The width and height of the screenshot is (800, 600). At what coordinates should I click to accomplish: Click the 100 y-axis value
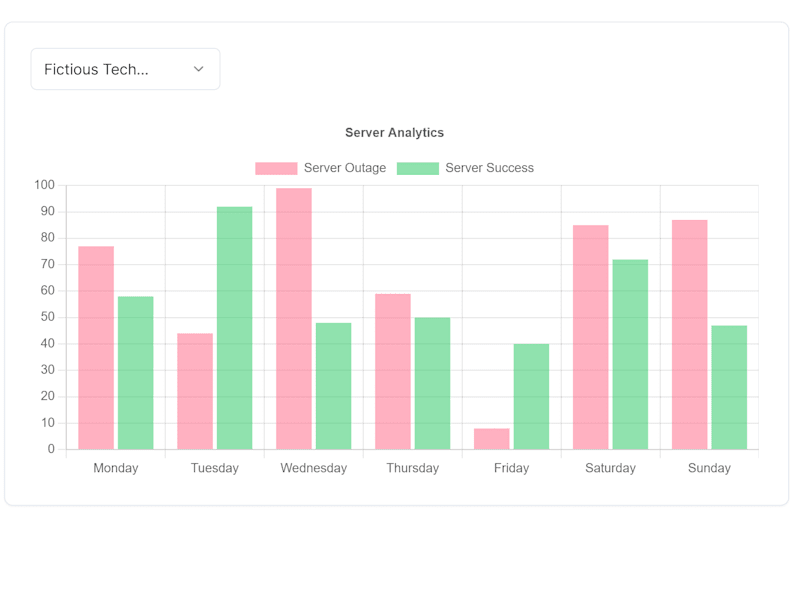[44, 185]
